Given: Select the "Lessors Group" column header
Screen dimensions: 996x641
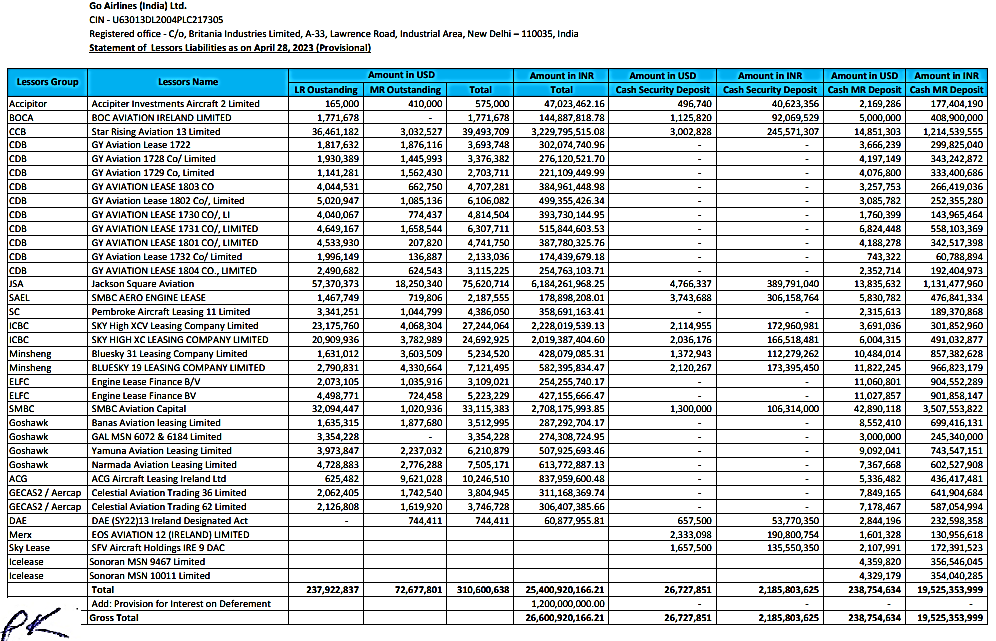Looking at the screenshot, I should point(48,82).
